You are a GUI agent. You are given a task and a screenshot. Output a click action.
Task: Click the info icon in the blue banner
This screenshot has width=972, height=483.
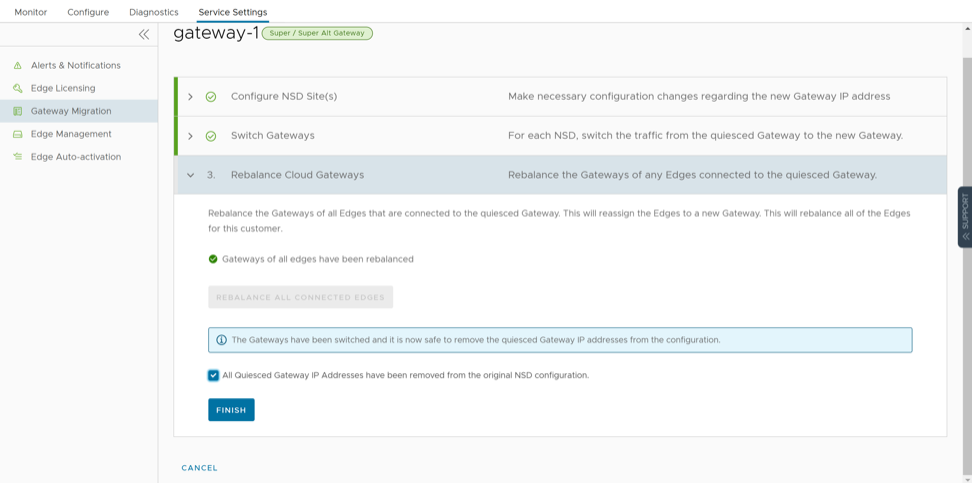click(x=222, y=340)
